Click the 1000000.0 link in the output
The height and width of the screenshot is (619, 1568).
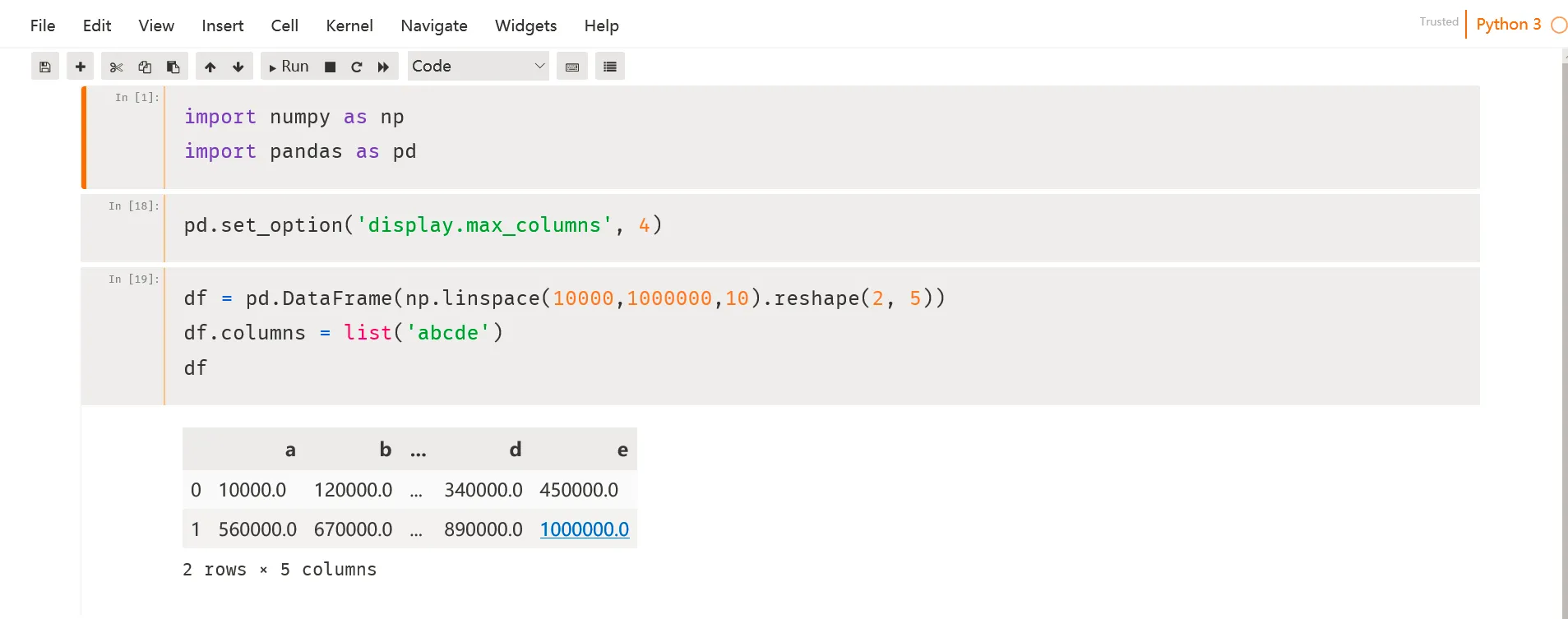click(584, 529)
